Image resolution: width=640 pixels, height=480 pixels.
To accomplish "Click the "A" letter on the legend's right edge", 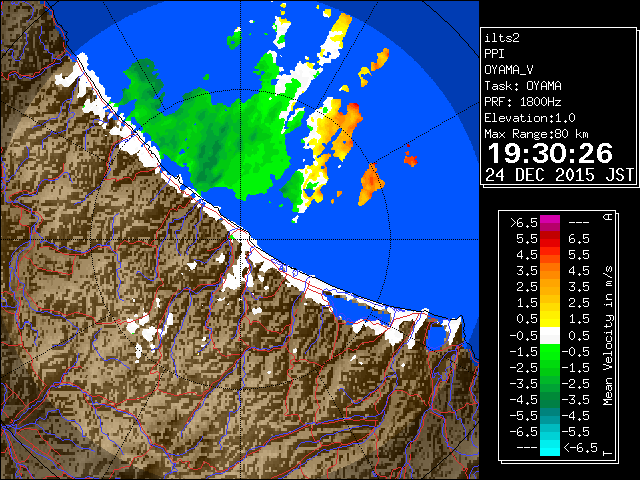I will click(608, 217).
